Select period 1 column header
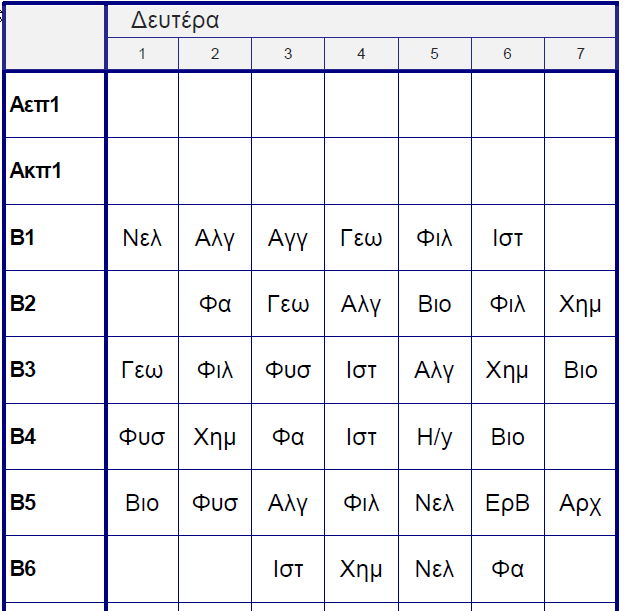Image resolution: width=625 pixels, height=611 pixels. [142, 54]
